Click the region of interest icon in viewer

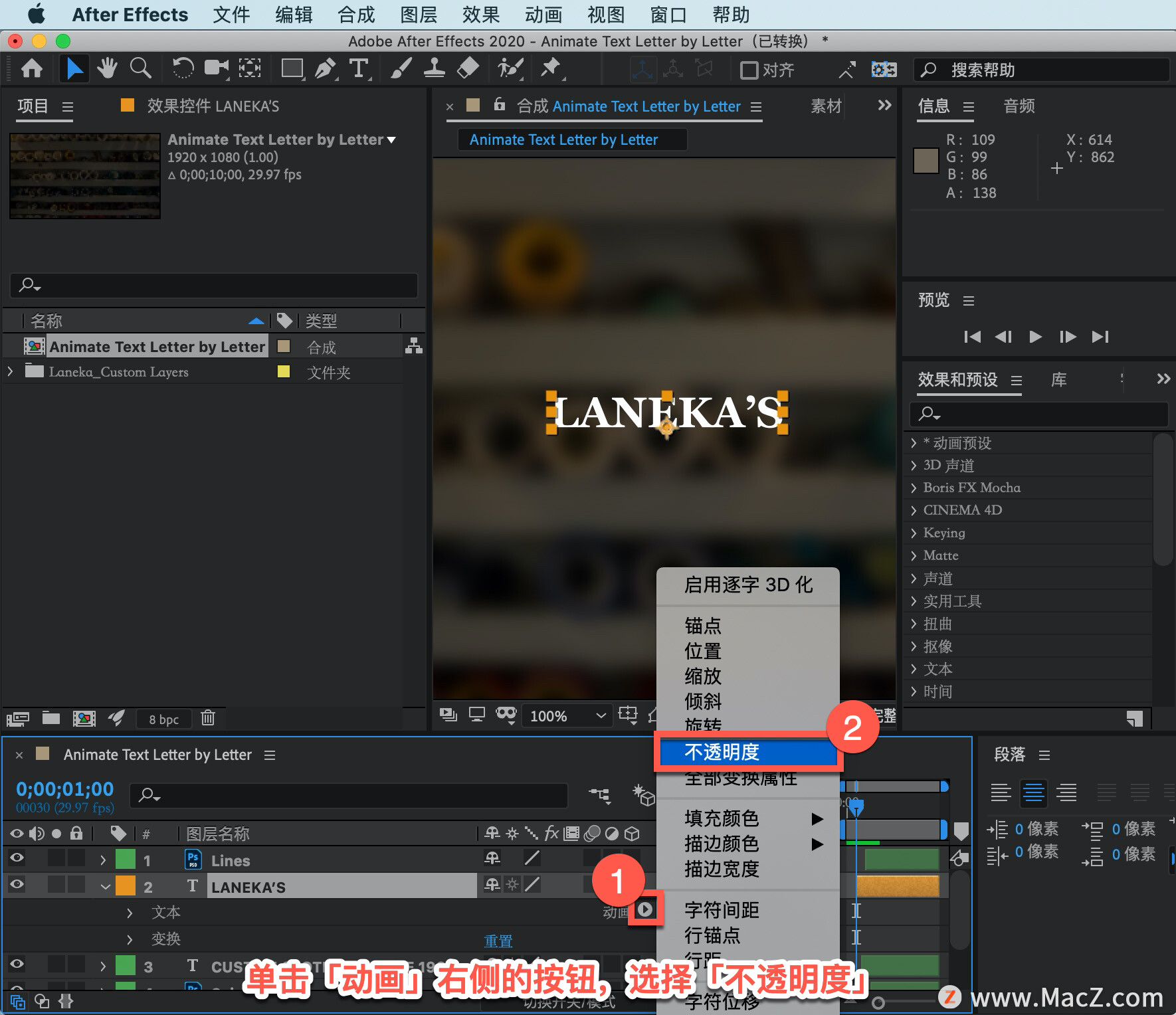coord(628,715)
